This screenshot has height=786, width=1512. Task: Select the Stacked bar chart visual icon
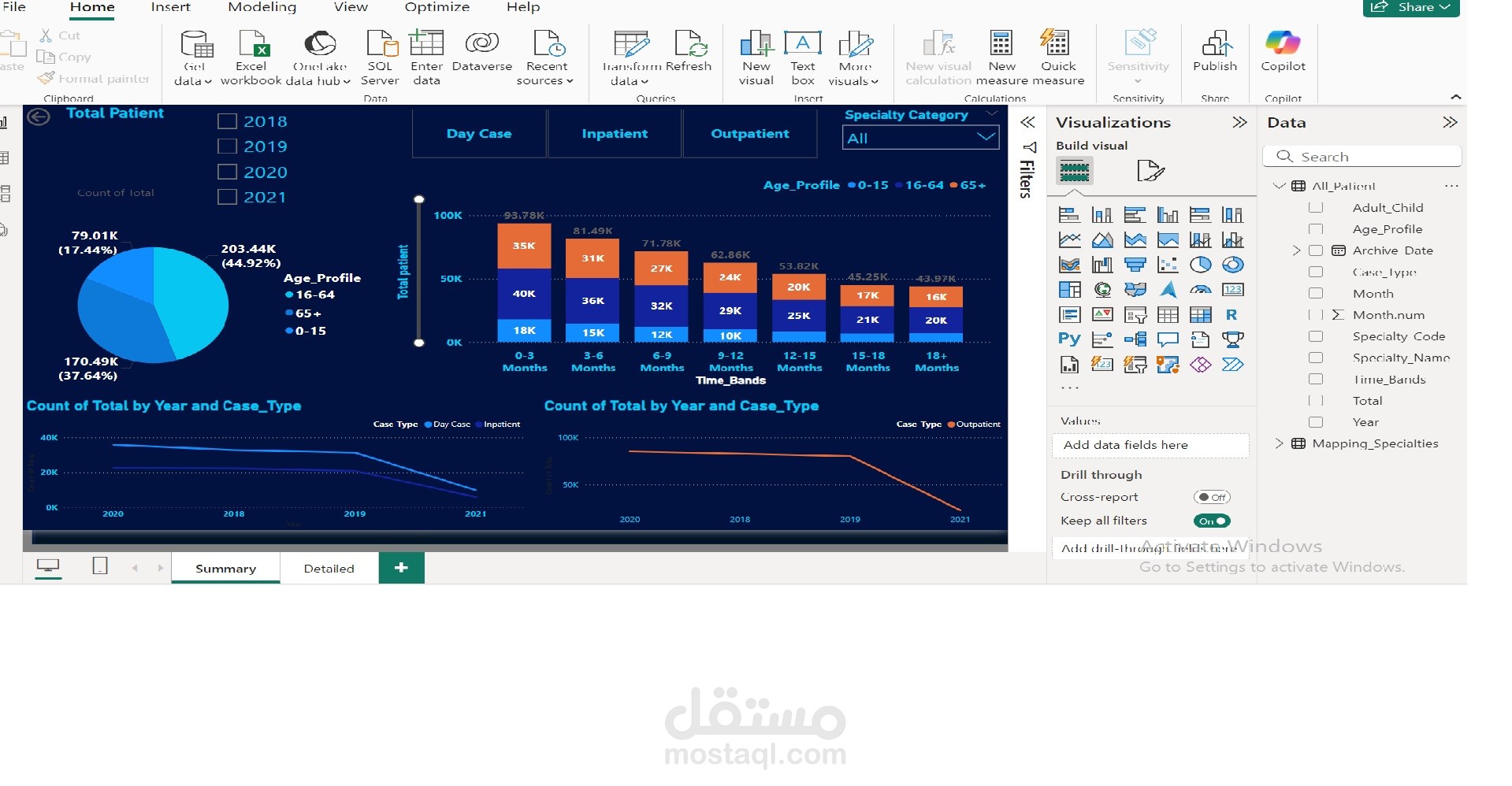(x=1069, y=214)
